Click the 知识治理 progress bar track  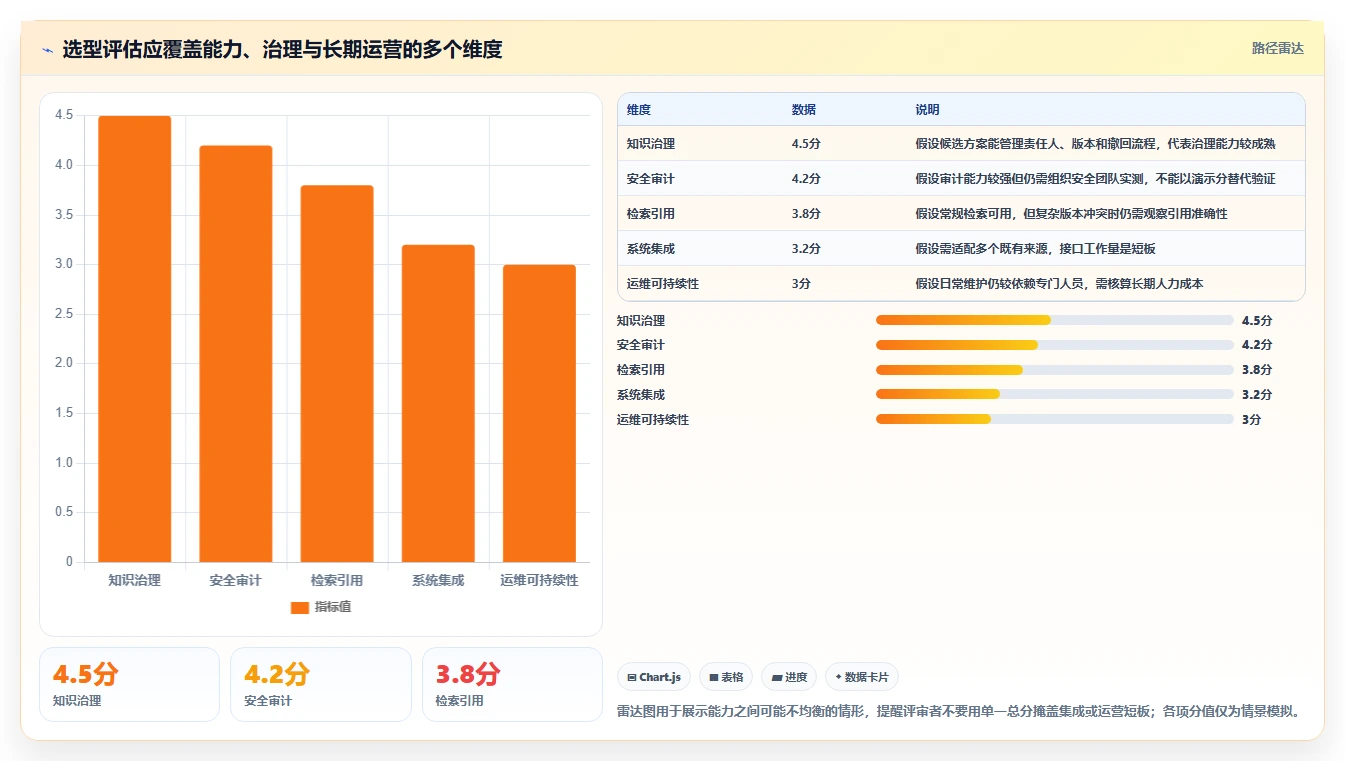(1054, 320)
